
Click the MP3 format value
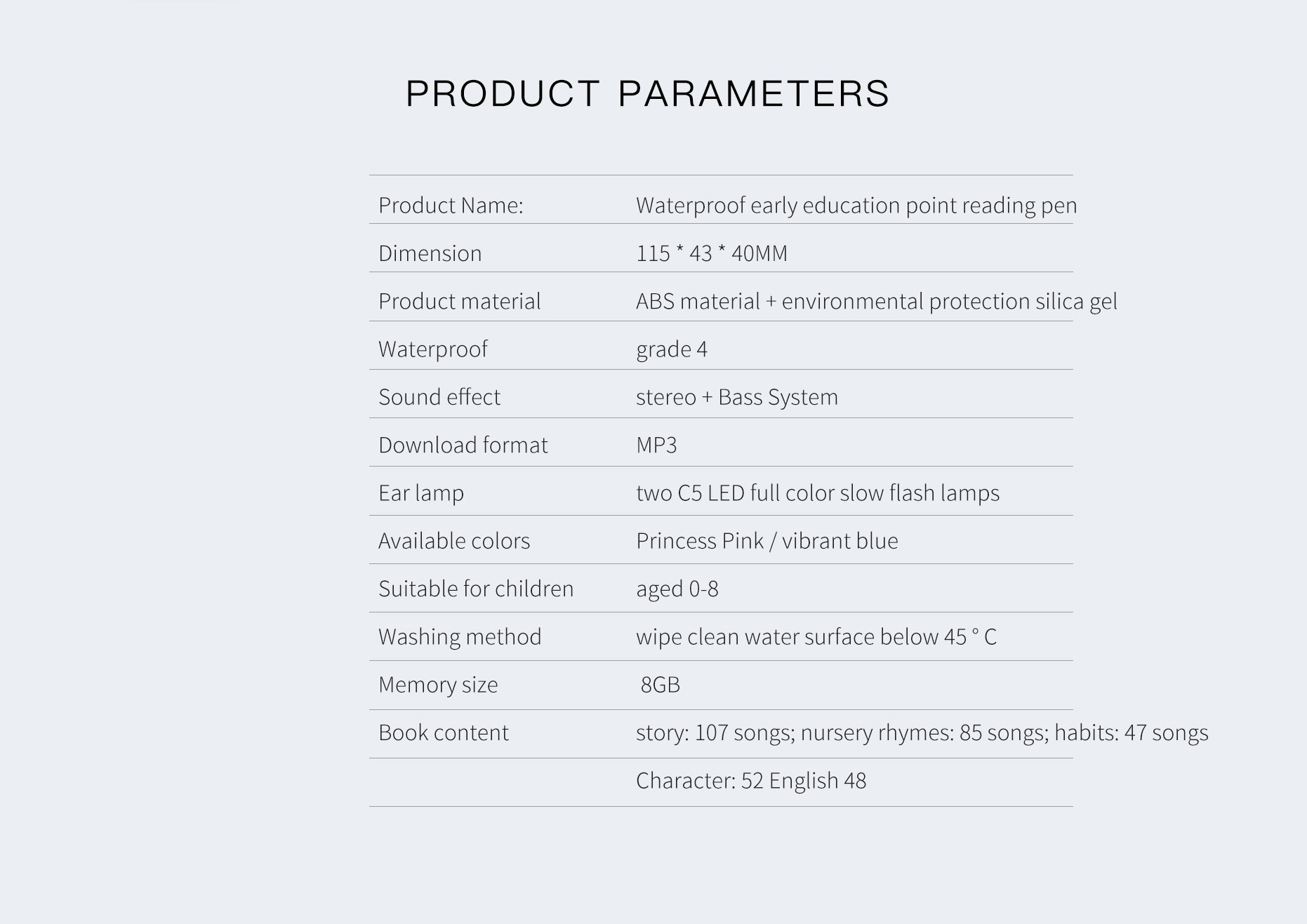[656, 445]
